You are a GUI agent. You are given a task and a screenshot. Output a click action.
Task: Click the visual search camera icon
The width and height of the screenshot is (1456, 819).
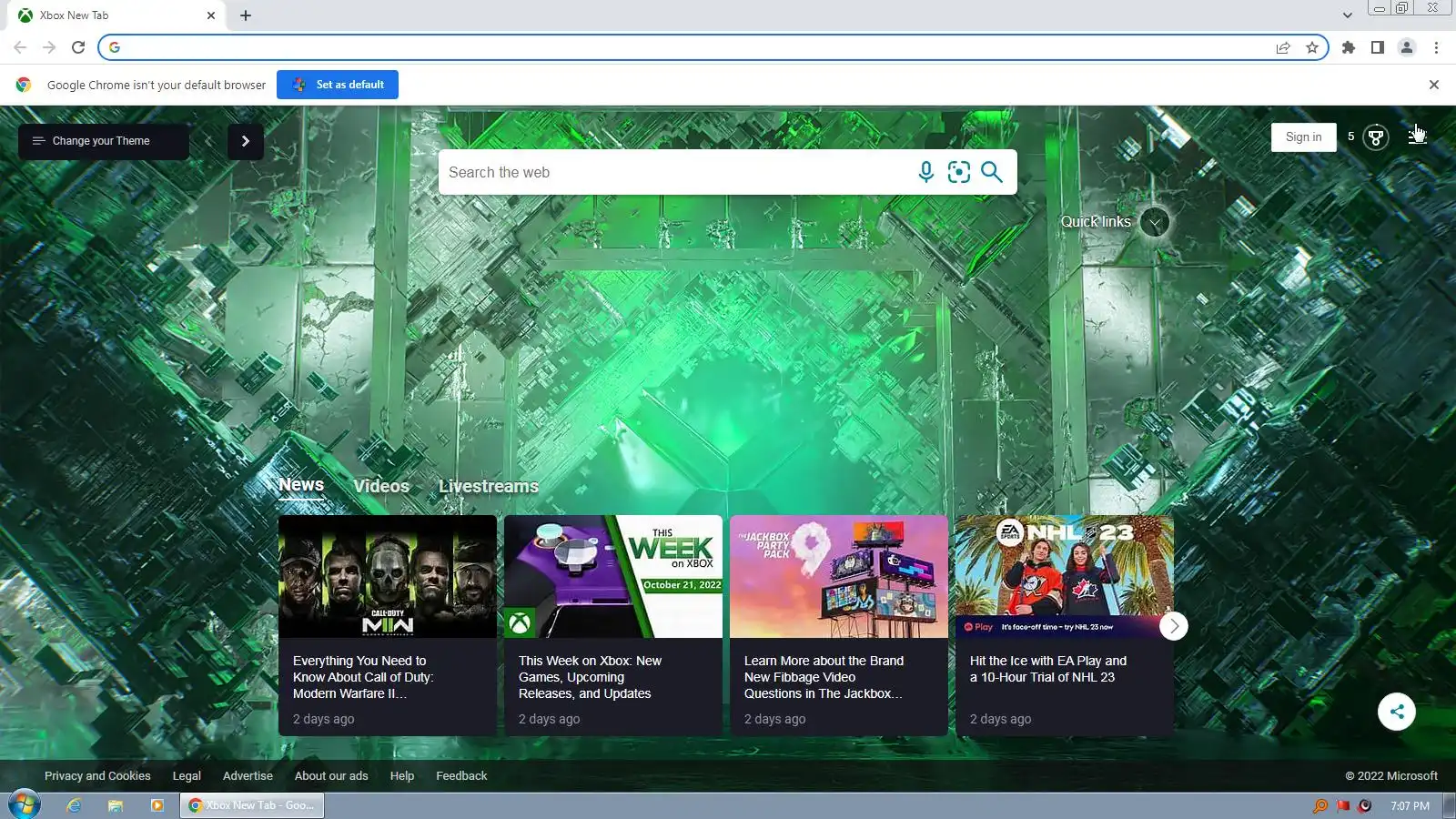[959, 172]
